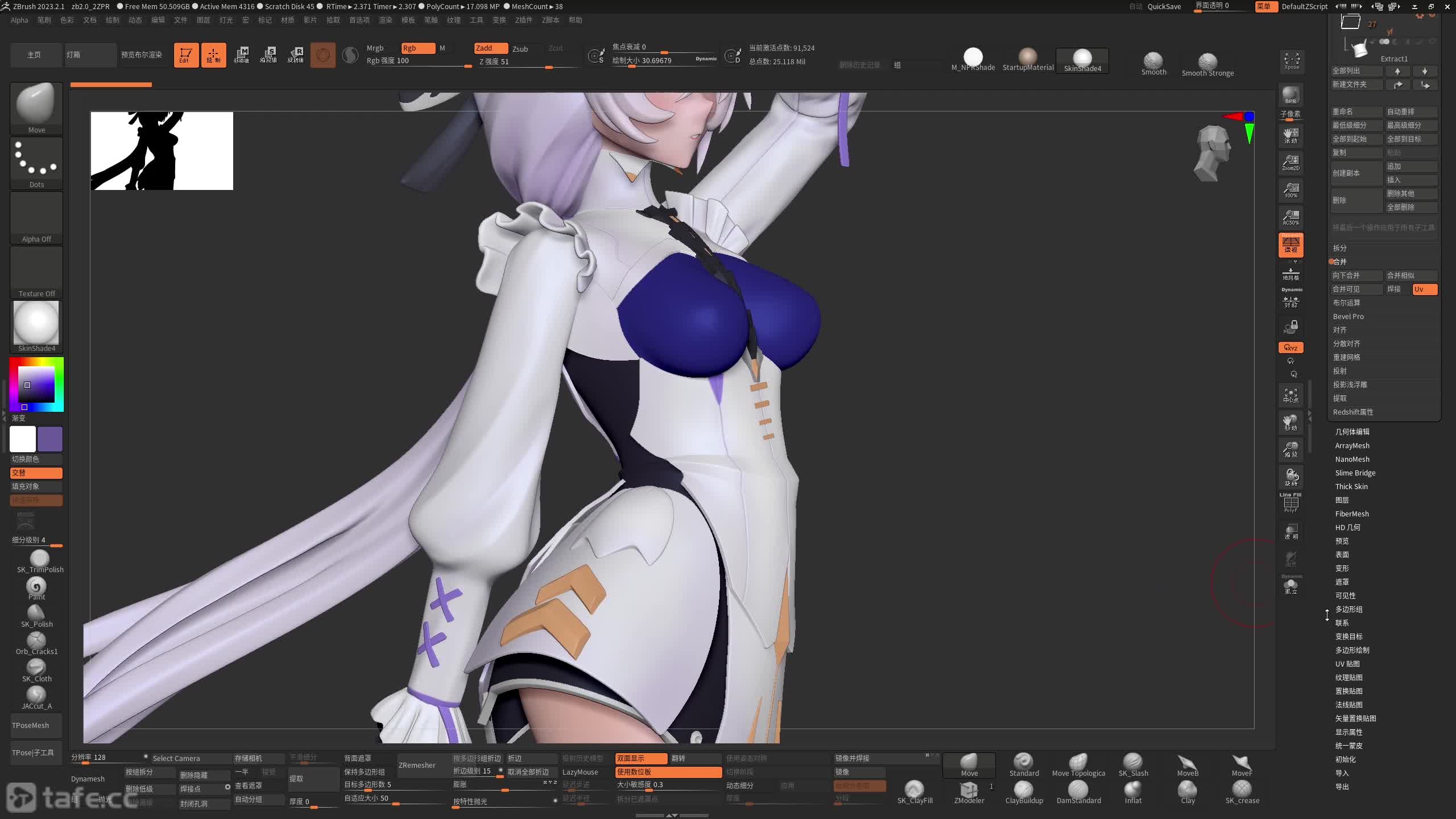Expand the FiberMesh section
1456x819 pixels.
pos(1352,514)
